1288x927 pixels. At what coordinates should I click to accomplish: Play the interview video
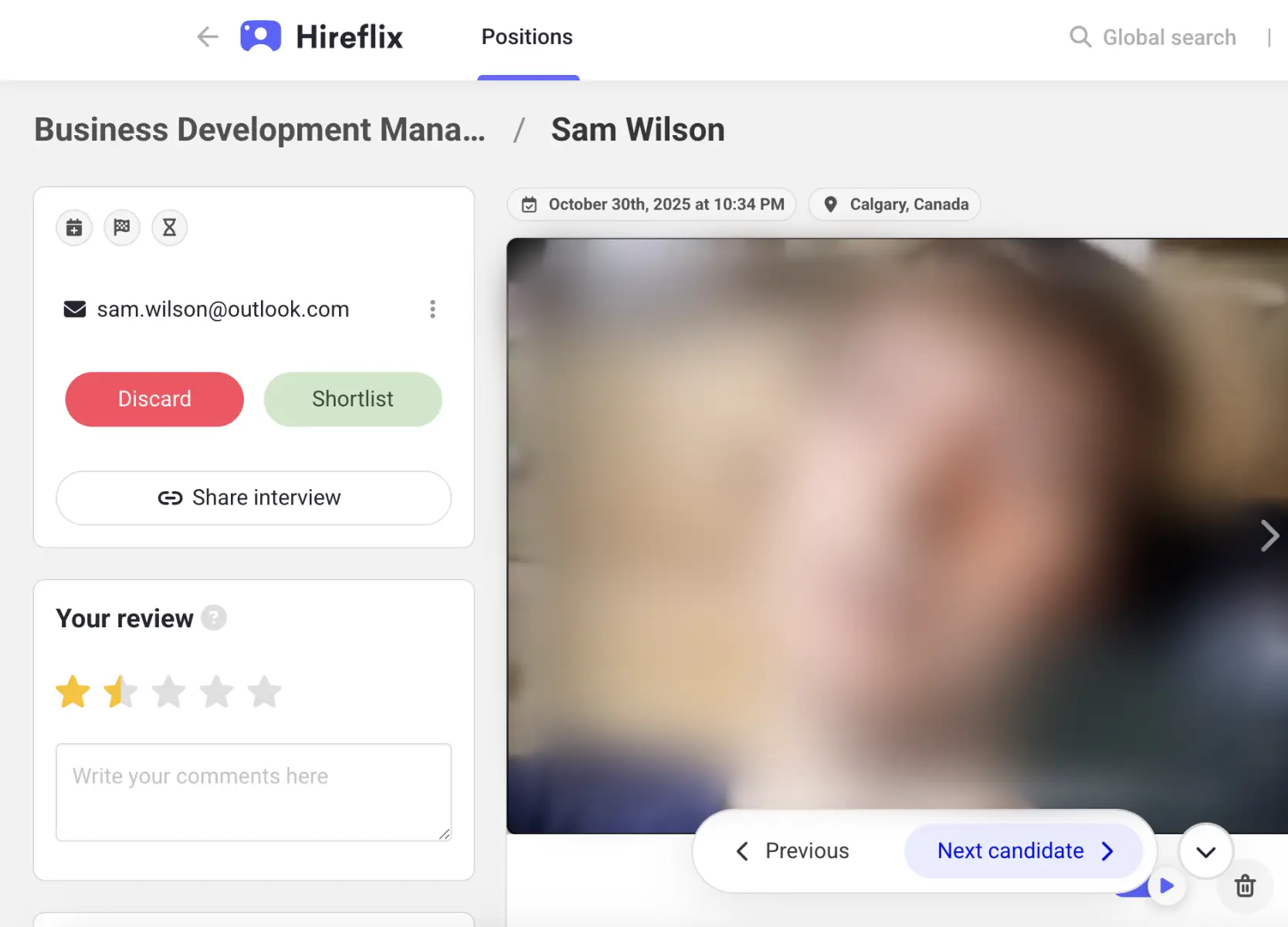point(1168,886)
